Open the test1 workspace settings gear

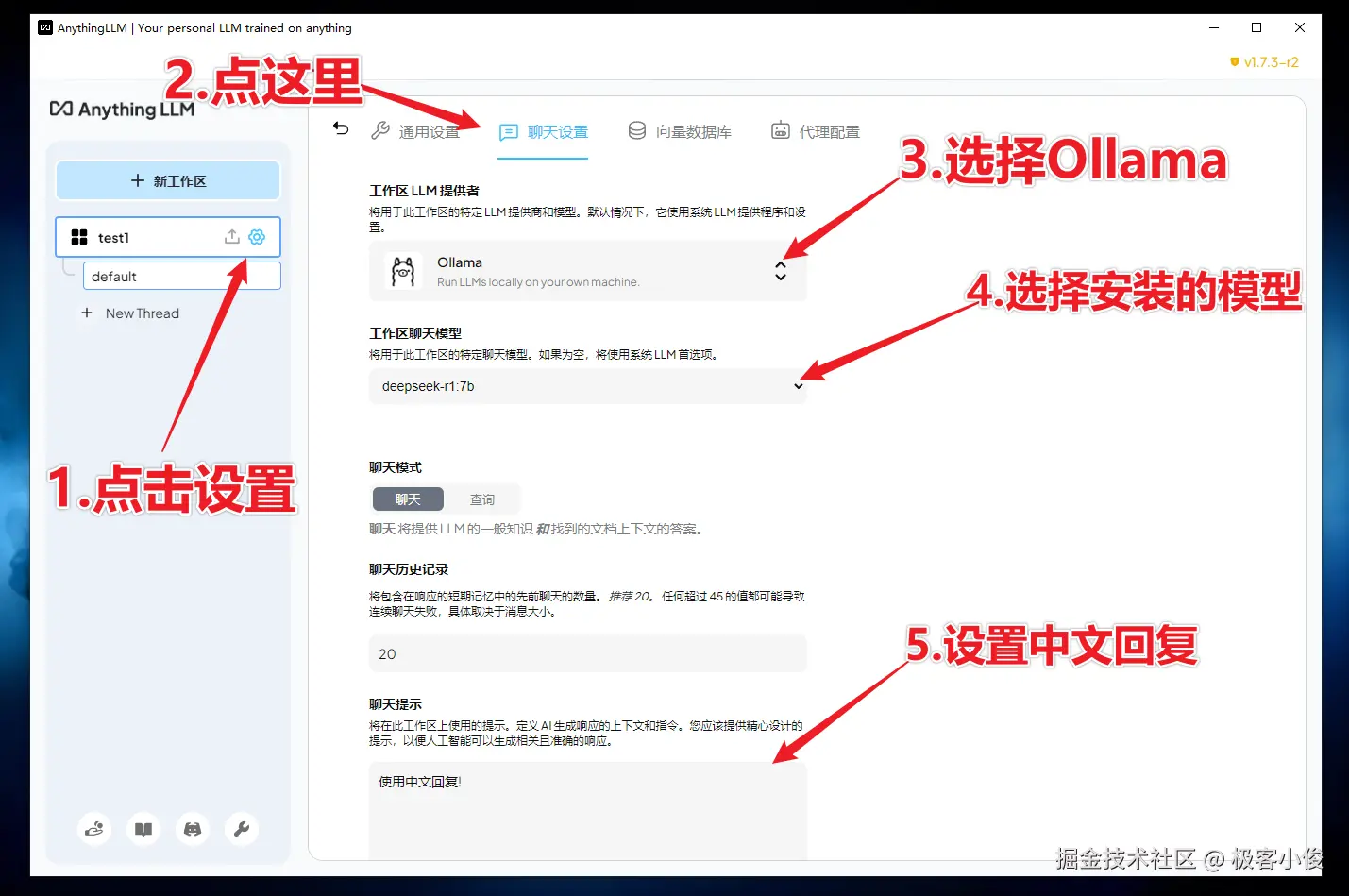pyautogui.click(x=257, y=237)
